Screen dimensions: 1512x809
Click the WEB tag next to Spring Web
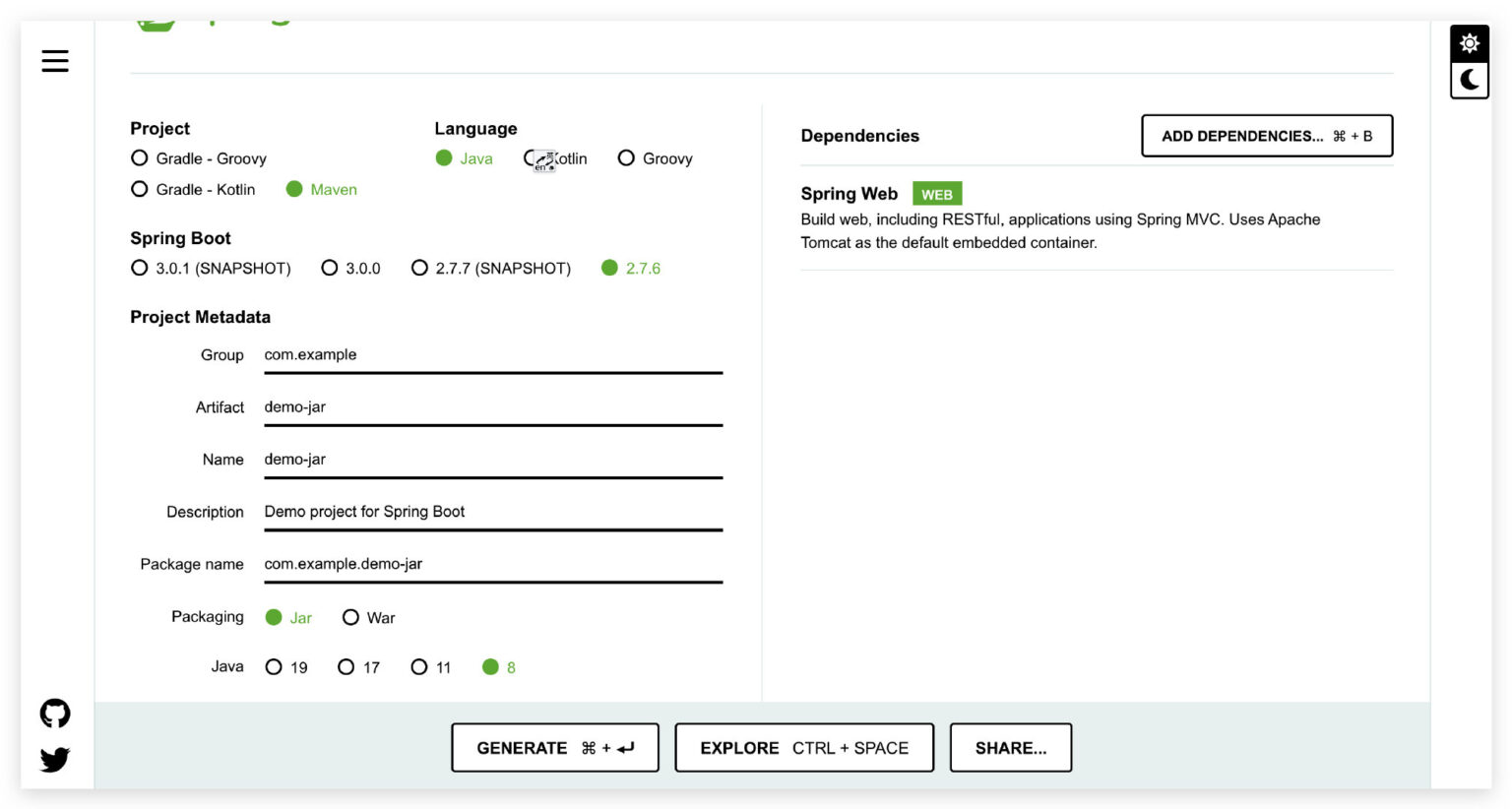[x=937, y=193]
